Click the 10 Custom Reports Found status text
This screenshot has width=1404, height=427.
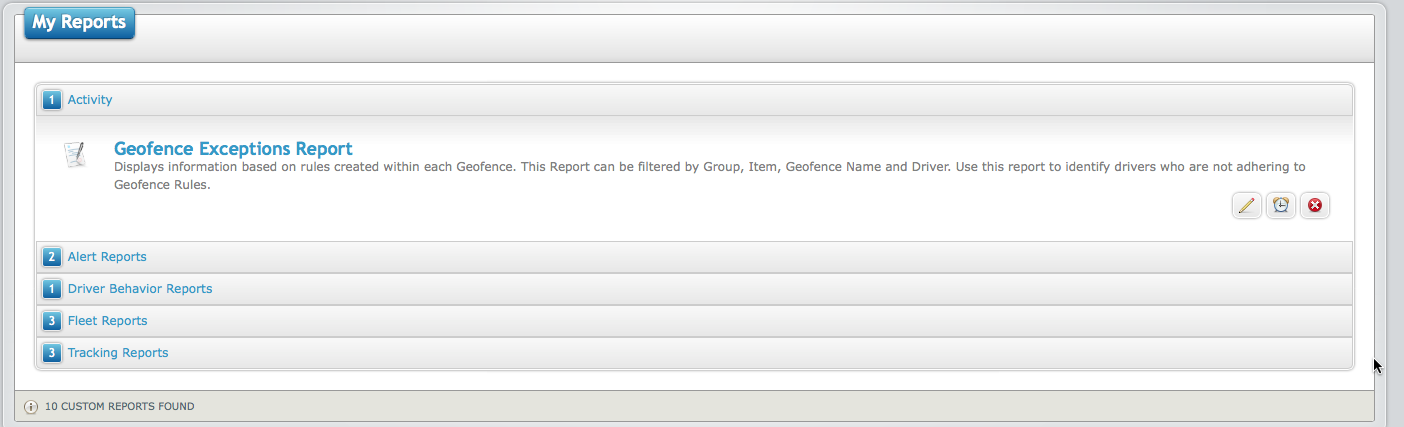(119, 407)
